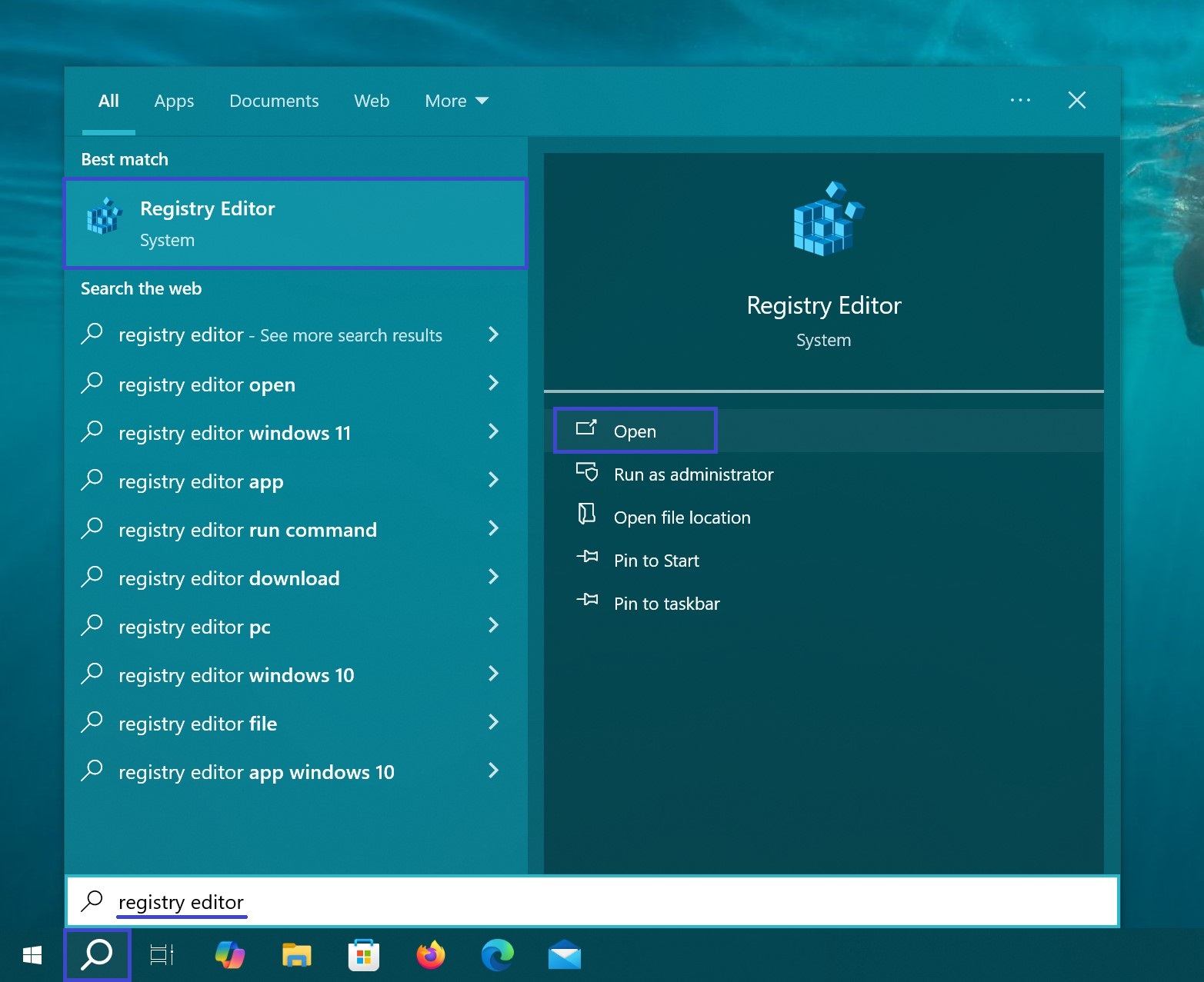Click the magnifier icon beside 'registry editor open'
Screen dimensions: 1204x982
pos(92,383)
